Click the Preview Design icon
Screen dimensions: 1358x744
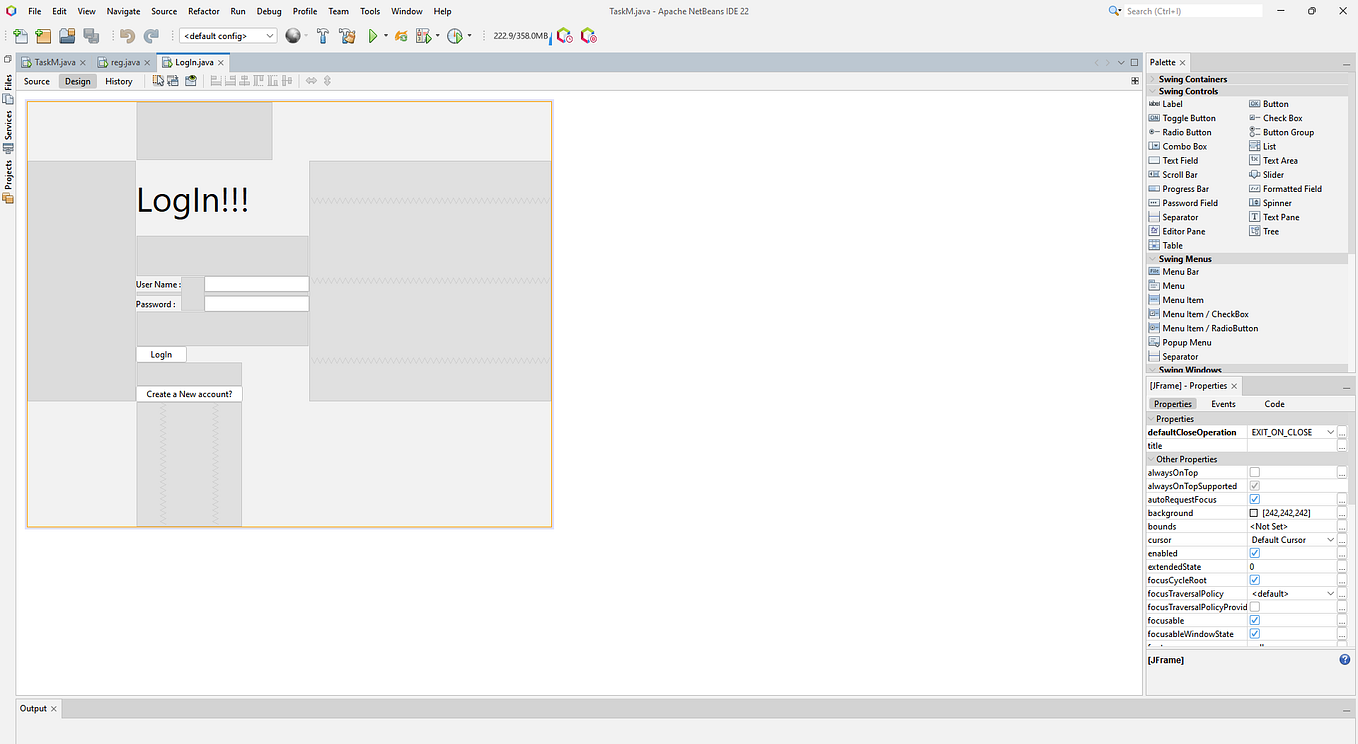191,81
